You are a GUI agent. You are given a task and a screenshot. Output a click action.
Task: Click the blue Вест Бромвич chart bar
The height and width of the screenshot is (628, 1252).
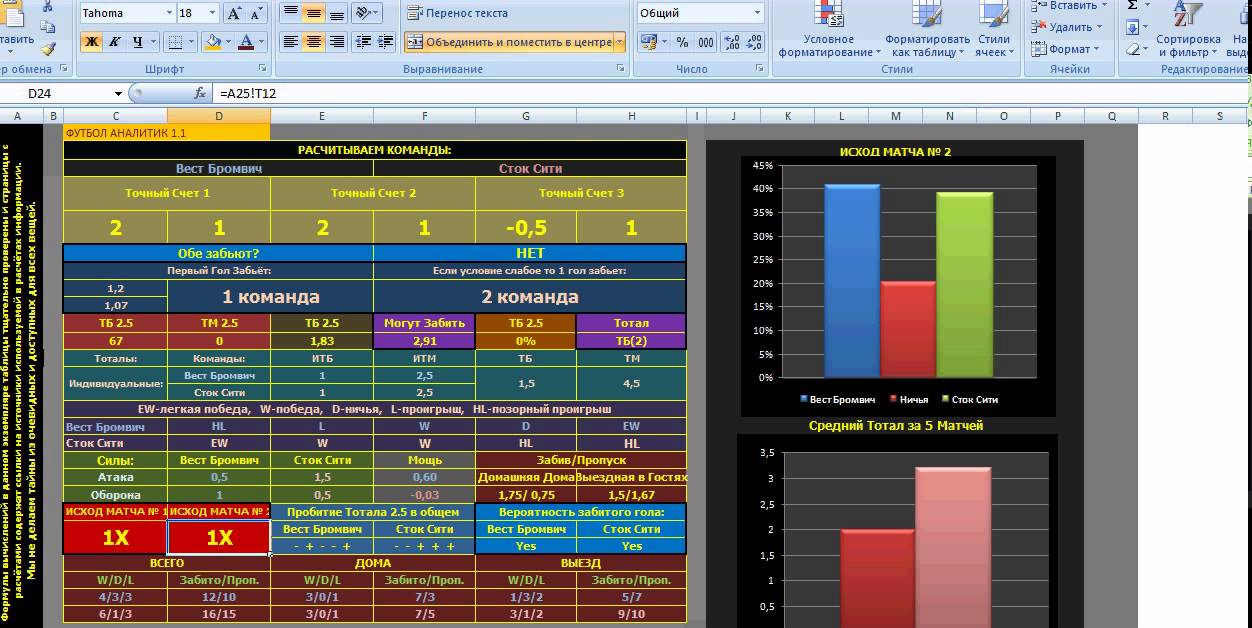(852, 280)
